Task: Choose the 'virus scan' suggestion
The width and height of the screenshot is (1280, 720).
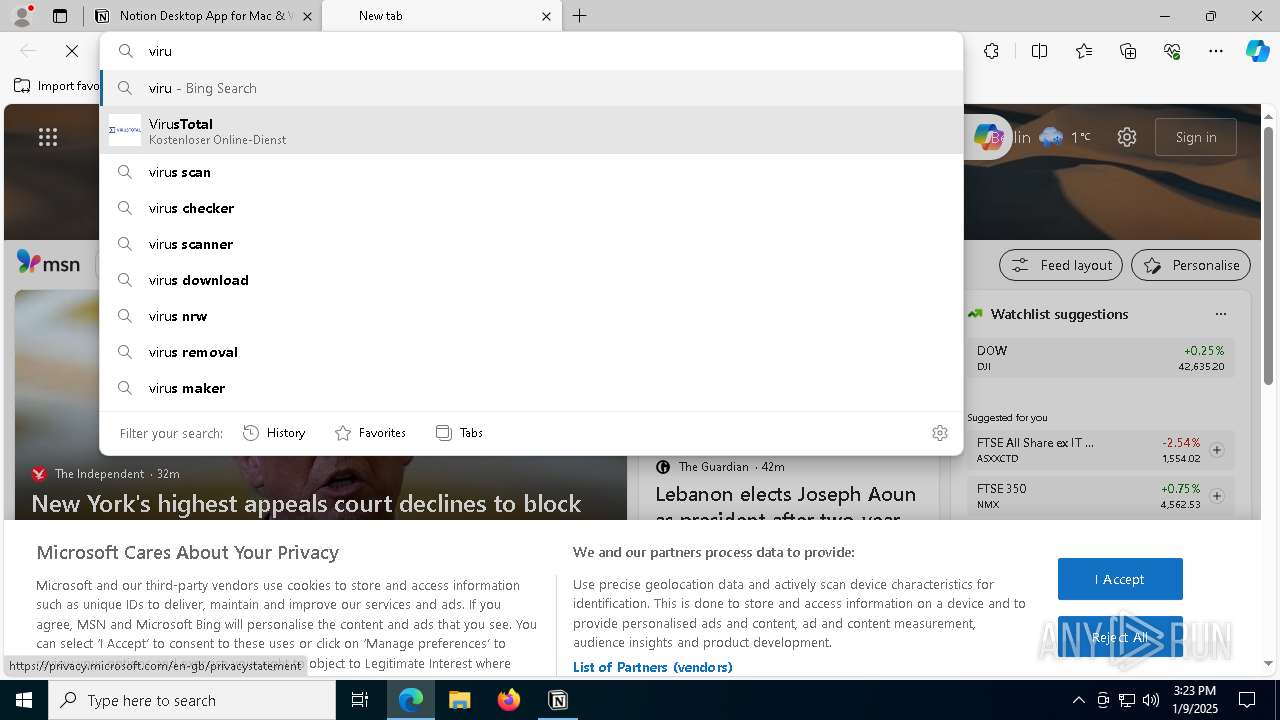Action: tap(531, 172)
